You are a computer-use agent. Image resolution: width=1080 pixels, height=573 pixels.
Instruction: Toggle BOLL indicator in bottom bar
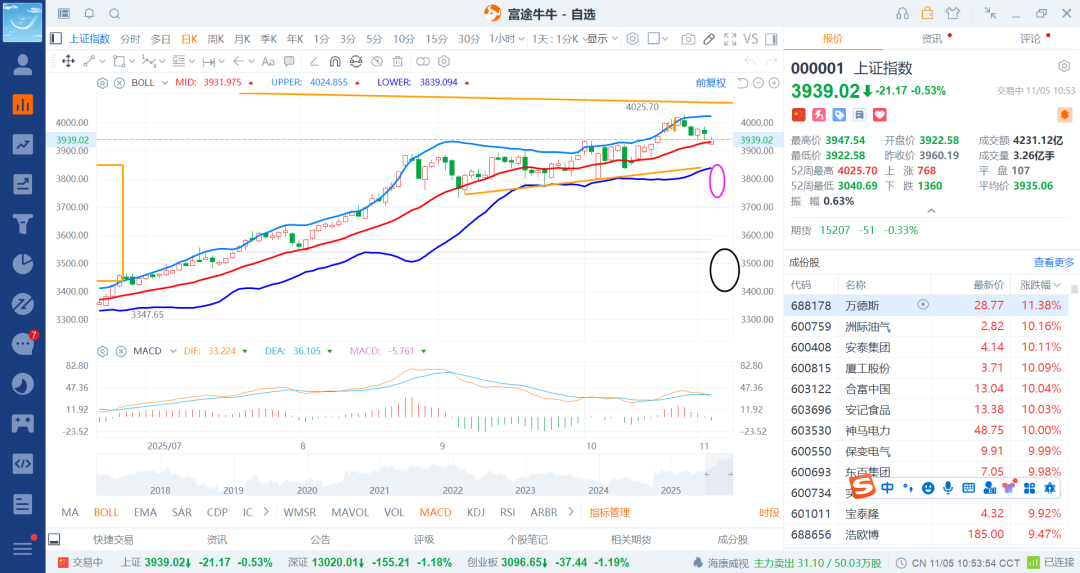click(106, 512)
